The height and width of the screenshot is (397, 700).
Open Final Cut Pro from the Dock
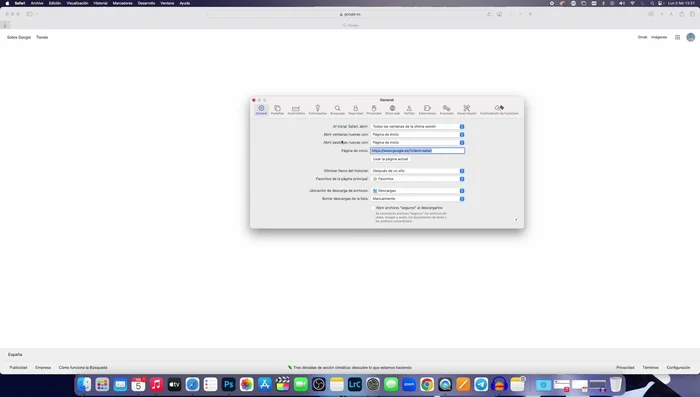(283, 384)
